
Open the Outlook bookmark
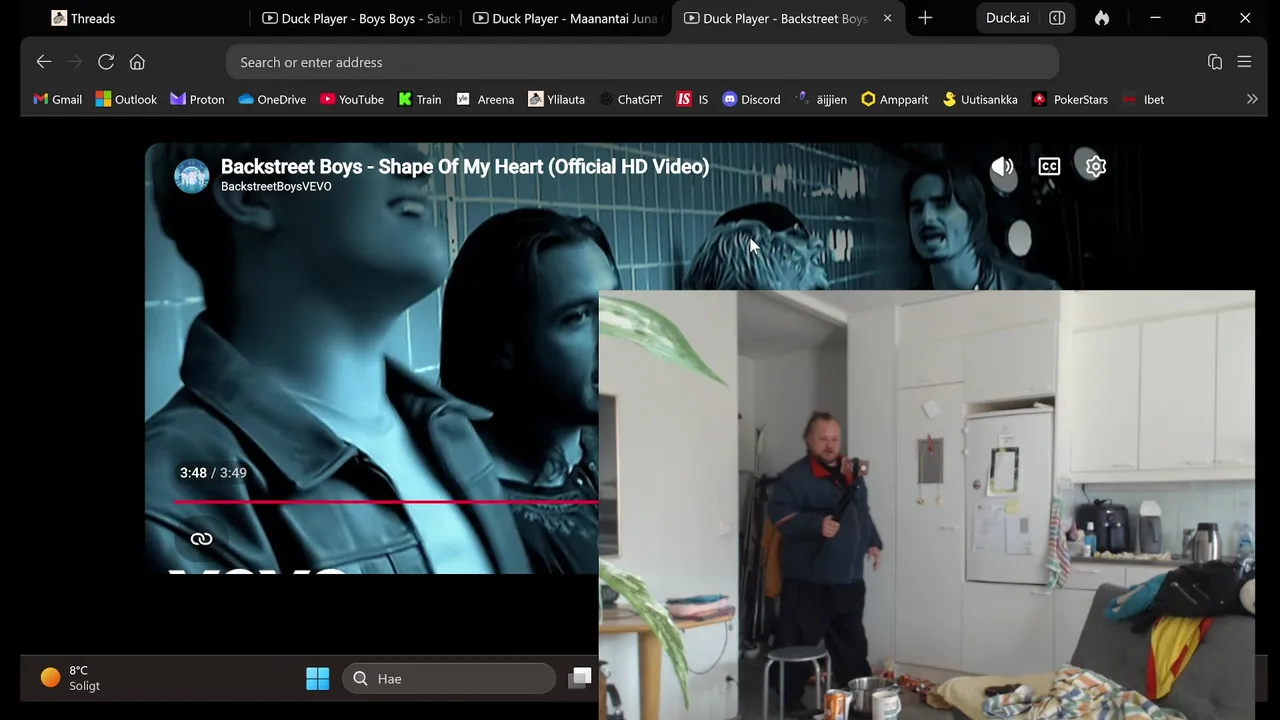coord(126,99)
